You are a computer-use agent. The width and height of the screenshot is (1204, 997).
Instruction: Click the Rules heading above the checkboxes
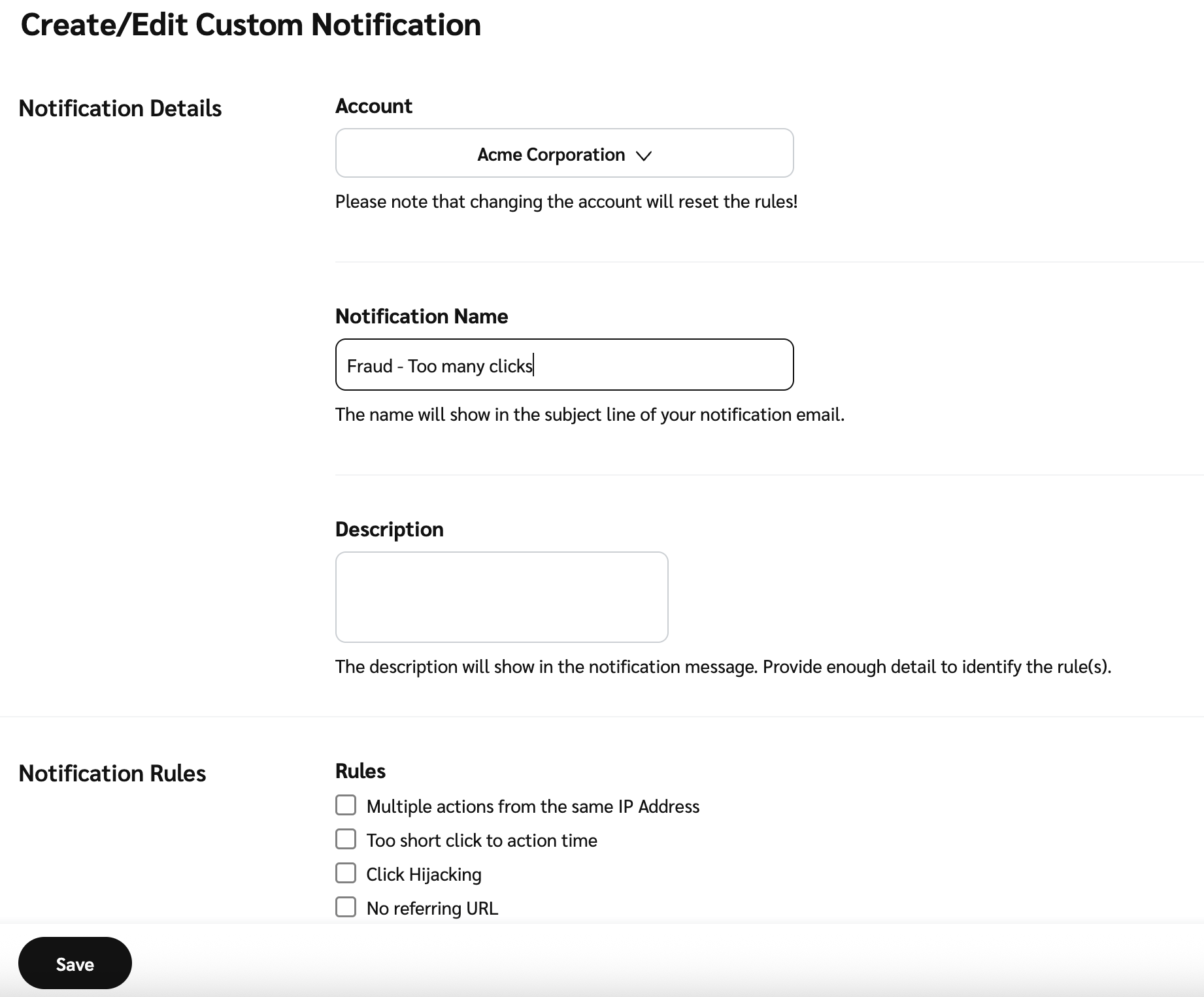360,771
